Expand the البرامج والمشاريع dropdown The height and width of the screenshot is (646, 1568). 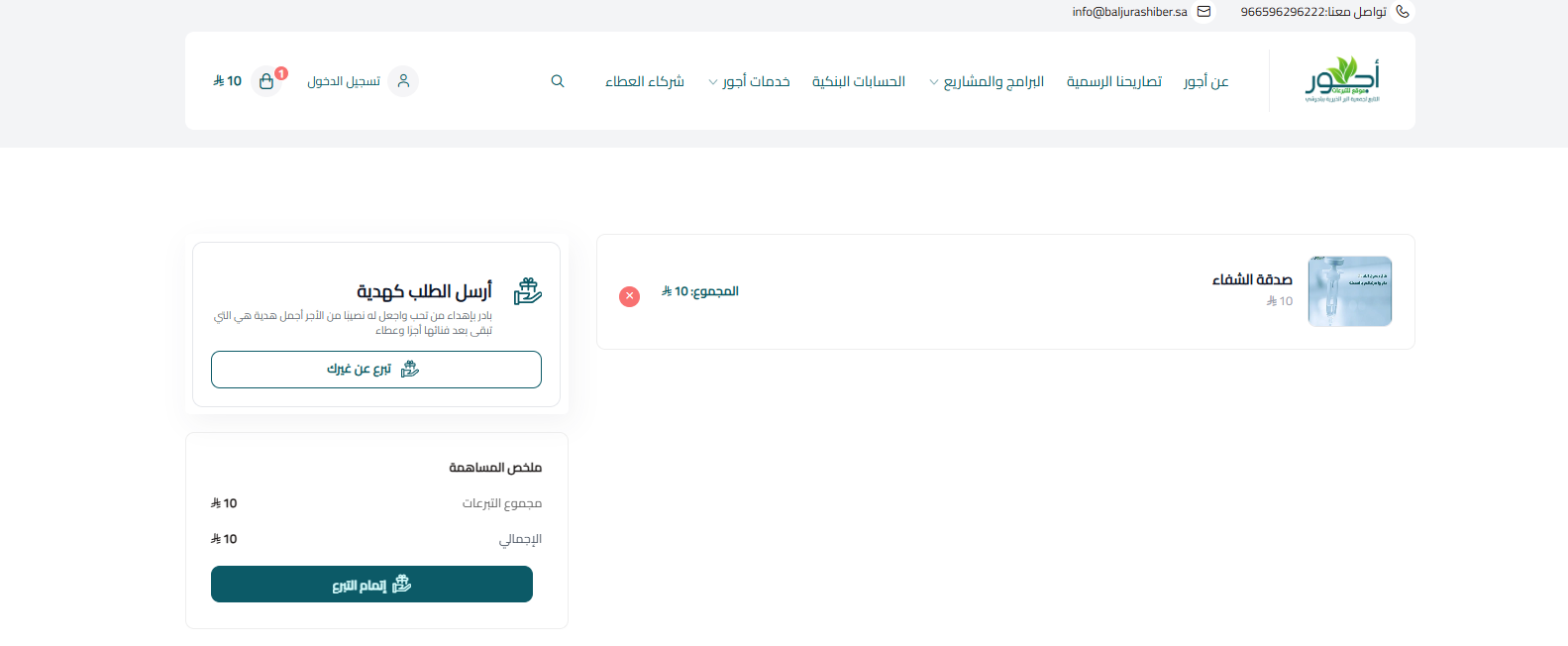pyautogui.click(x=987, y=81)
